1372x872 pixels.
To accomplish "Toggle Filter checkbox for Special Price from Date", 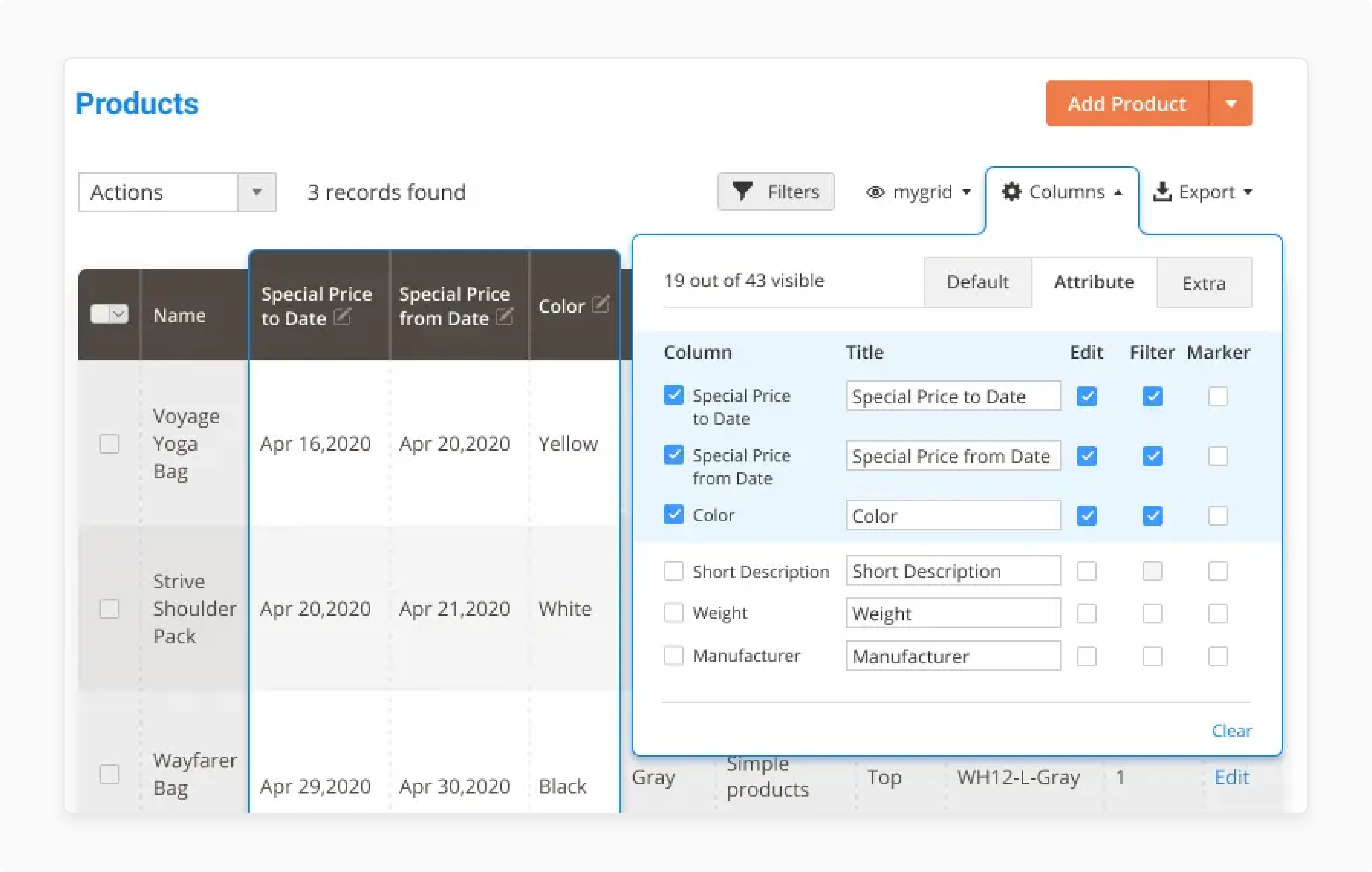I will pos(1152,456).
